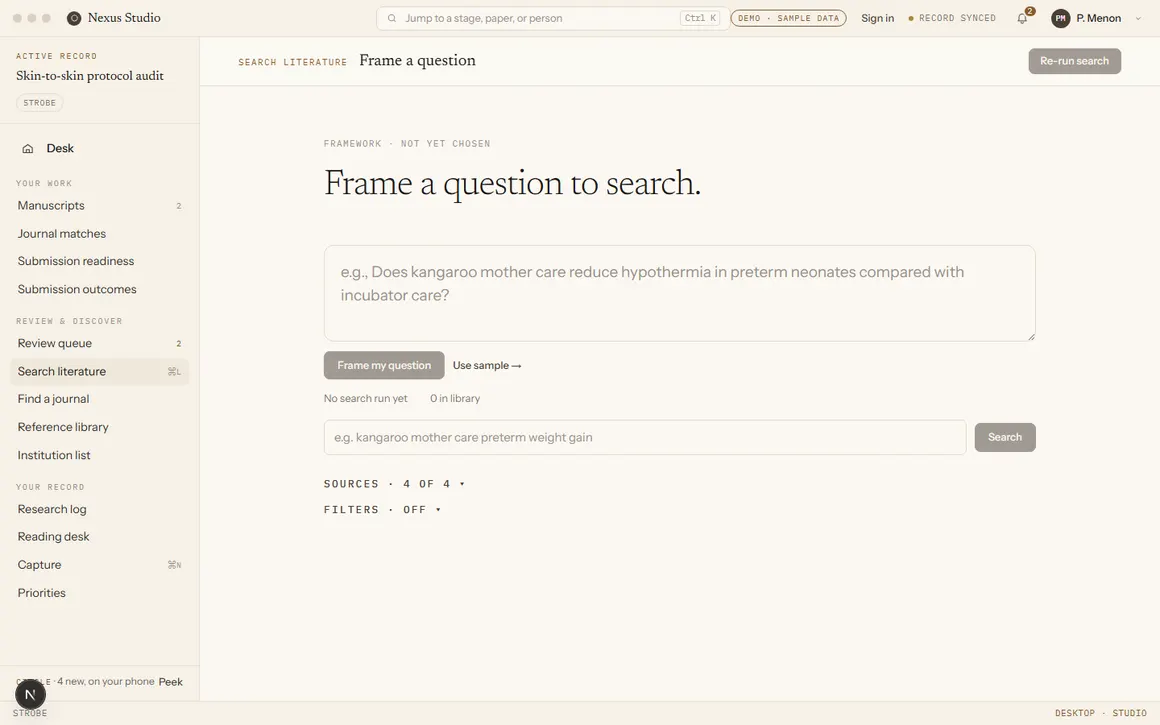Image resolution: width=1160 pixels, height=725 pixels.
Task: Click the No search run yet text
Action: [x=365, y=399]
